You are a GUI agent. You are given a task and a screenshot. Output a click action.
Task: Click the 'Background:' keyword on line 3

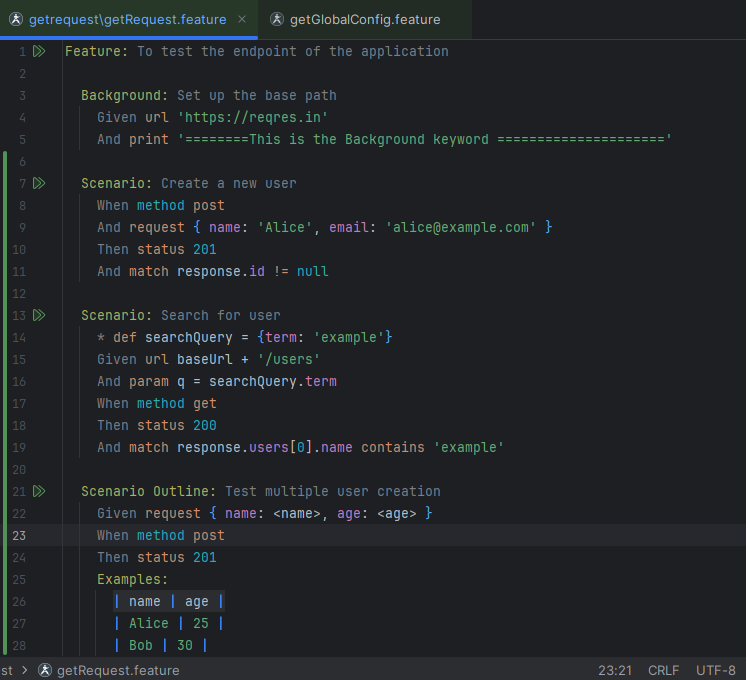pyautogui.click(x=125, y=95)
